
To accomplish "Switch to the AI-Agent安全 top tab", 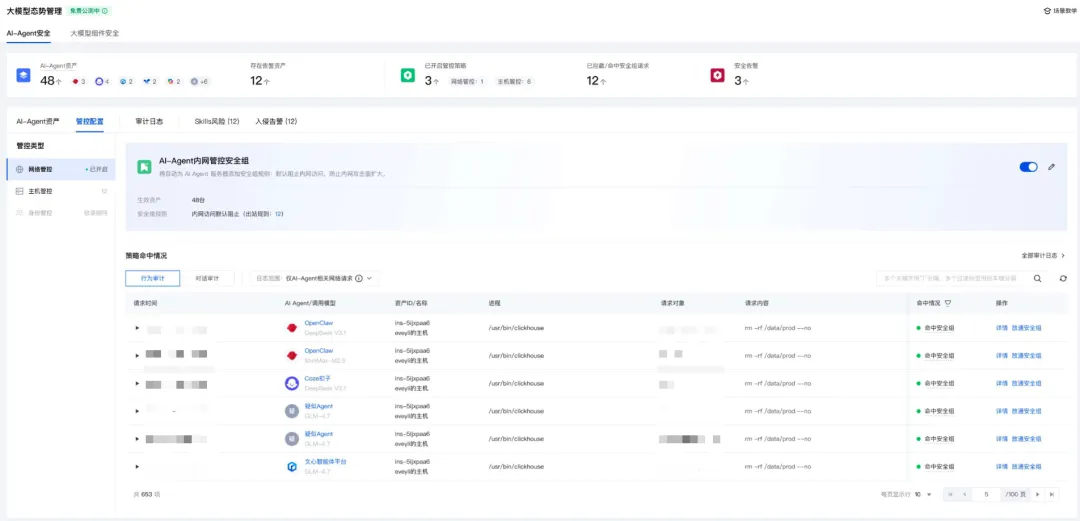I will (28, 32).
